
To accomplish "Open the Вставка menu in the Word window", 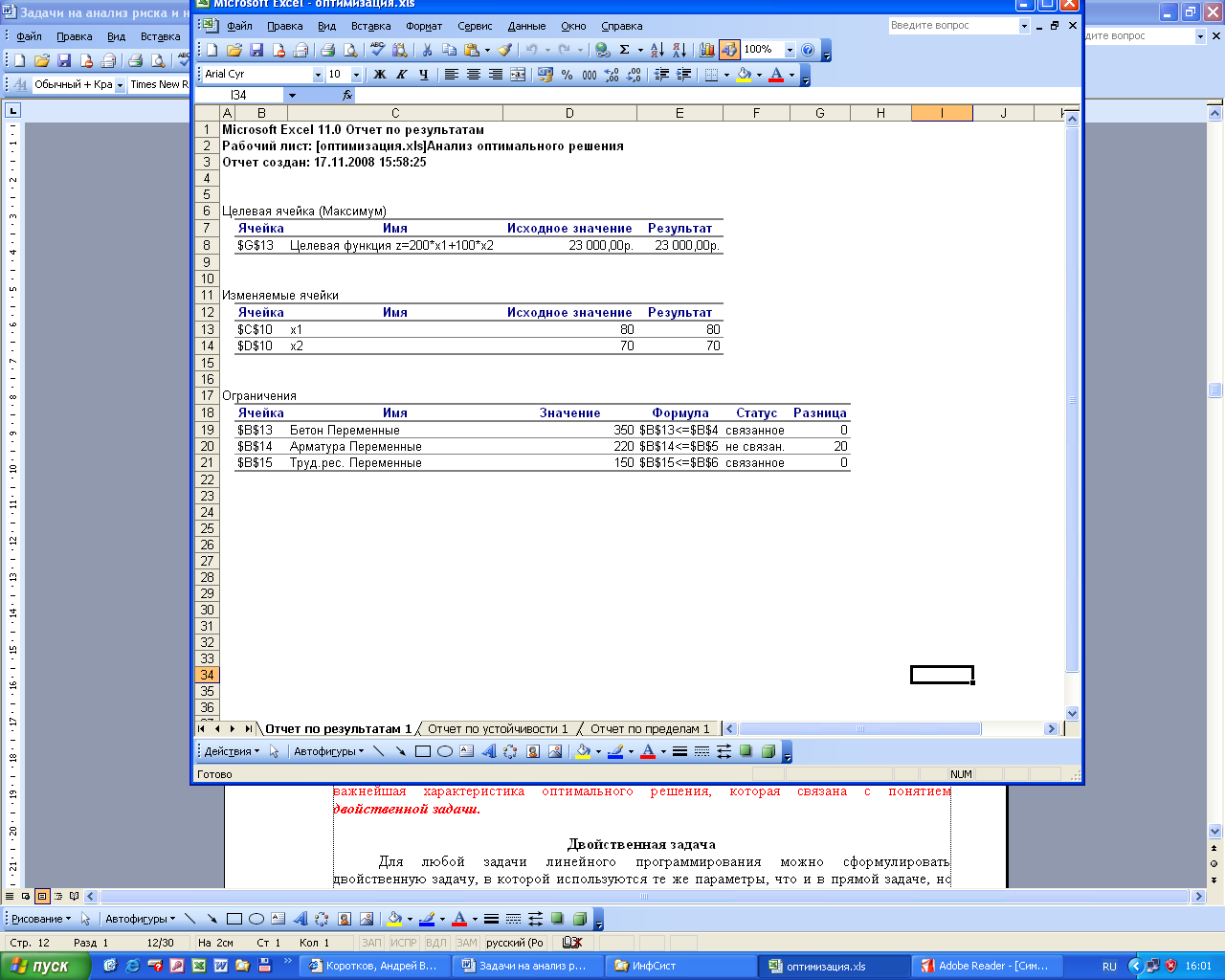I will point(160,36).
